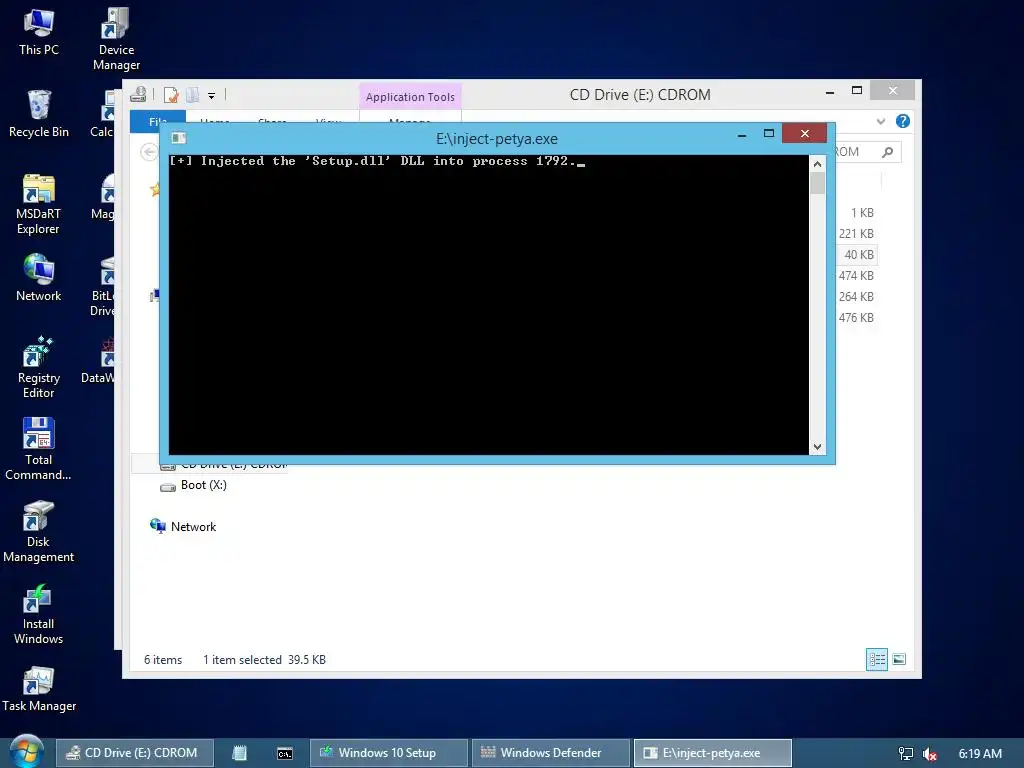Open notepad icon in taskbar
Image resolution: width=1024 pixels, height=768 pixels.
point(240,753)
